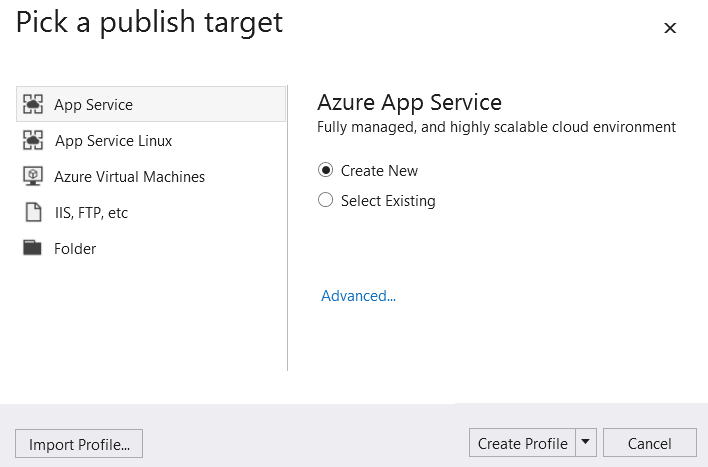Click the App Service Linux icon
The image size is (708, 467).
click(33, 141)
